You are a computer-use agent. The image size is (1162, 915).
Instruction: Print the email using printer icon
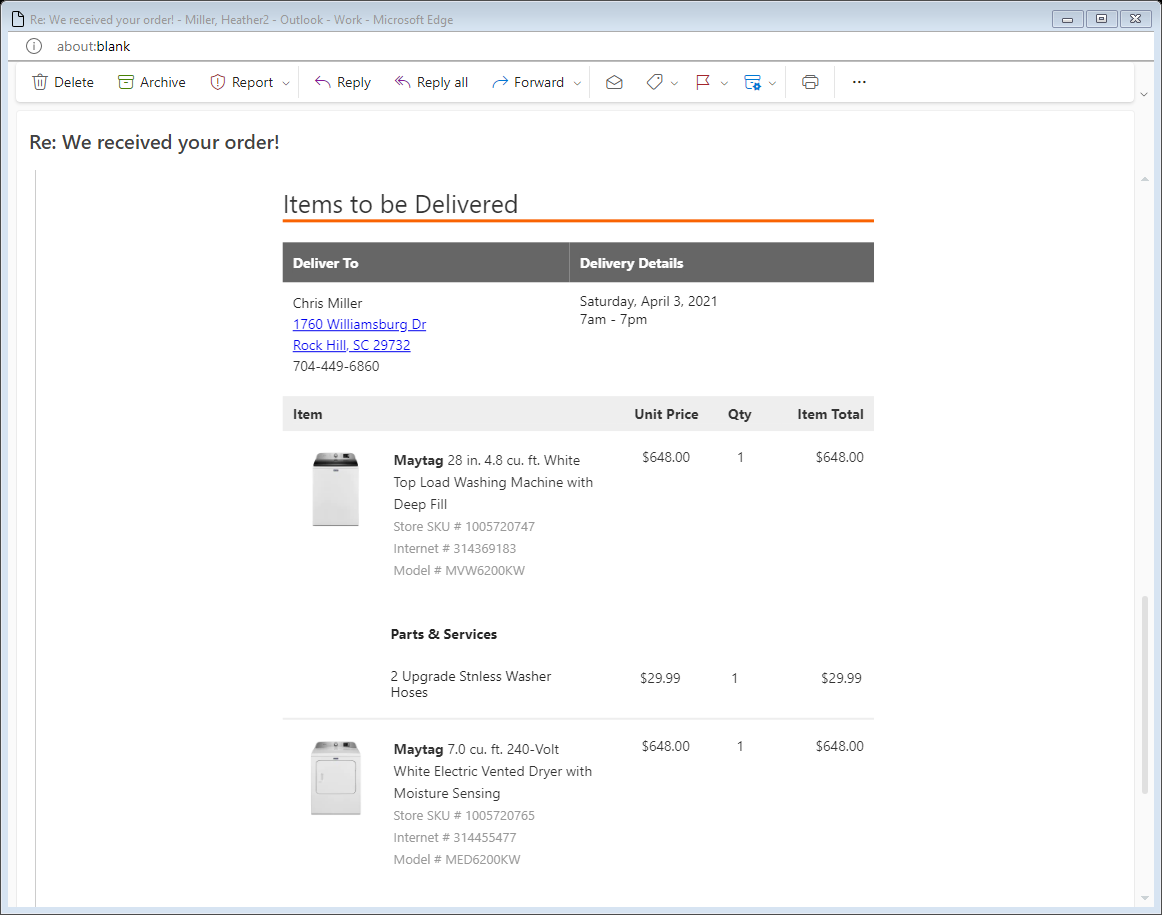810,82
